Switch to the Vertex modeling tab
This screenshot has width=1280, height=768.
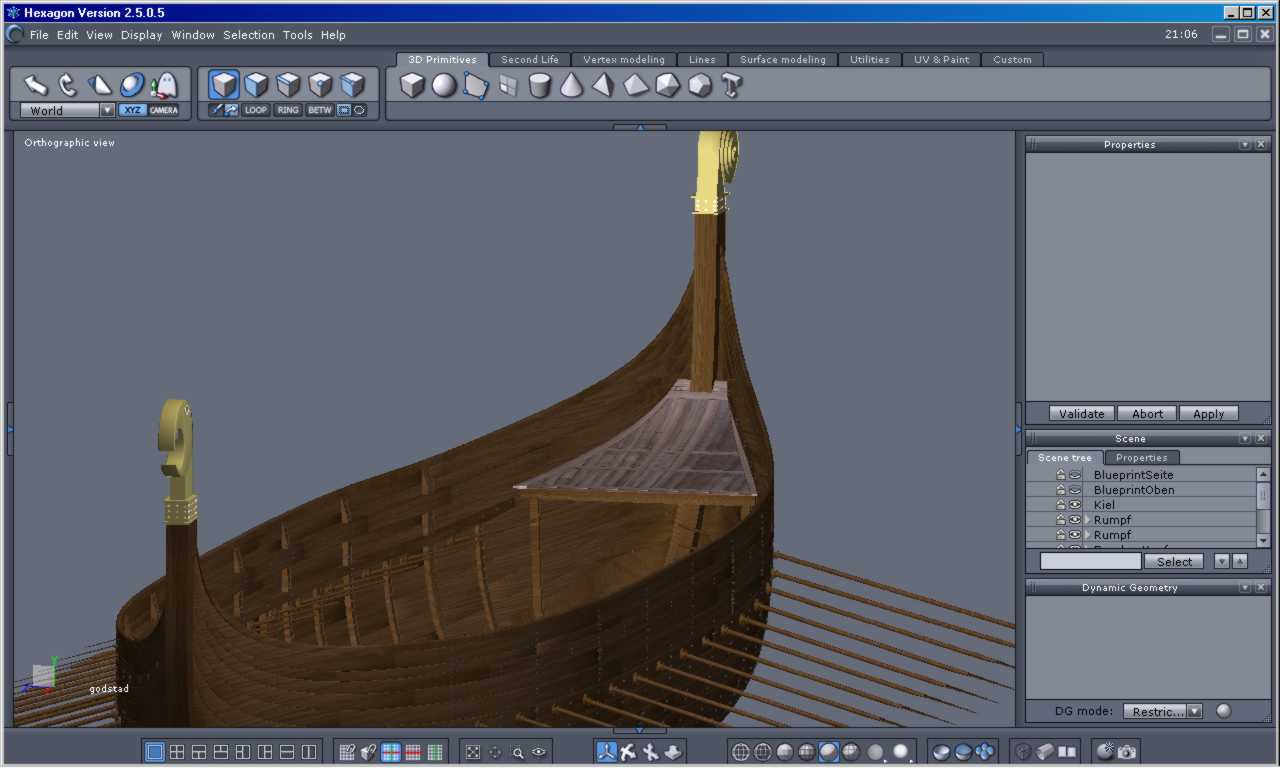[x=623, y=59]
